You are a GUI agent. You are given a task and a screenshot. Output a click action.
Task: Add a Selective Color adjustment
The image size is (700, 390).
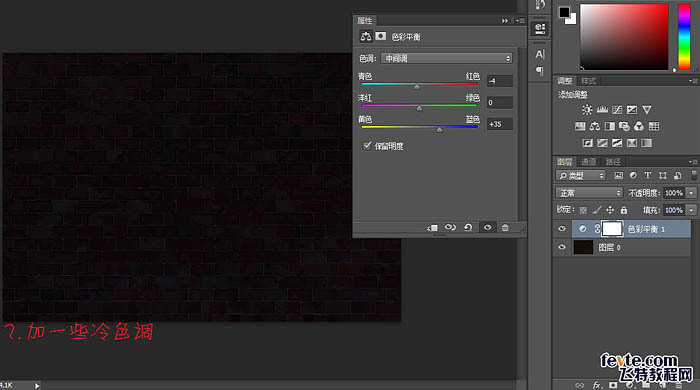coord(632,143)
